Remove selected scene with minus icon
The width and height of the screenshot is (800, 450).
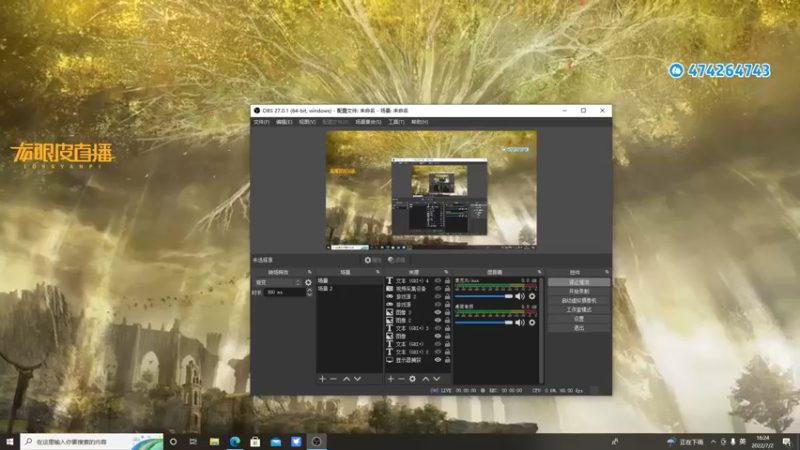333,379
